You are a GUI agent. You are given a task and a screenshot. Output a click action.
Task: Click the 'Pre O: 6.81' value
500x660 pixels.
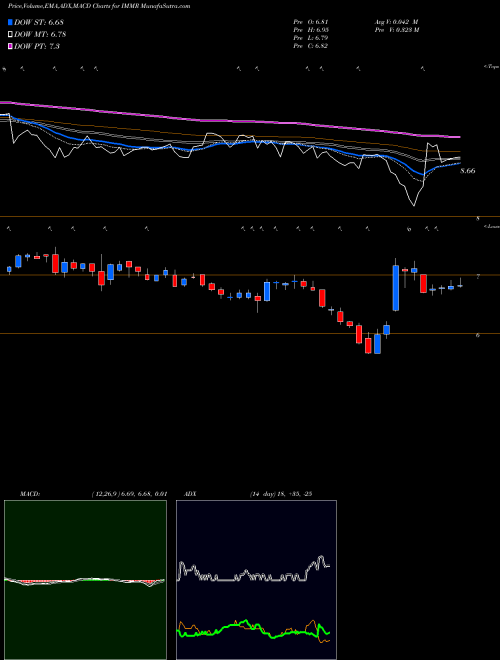point(311,22)
